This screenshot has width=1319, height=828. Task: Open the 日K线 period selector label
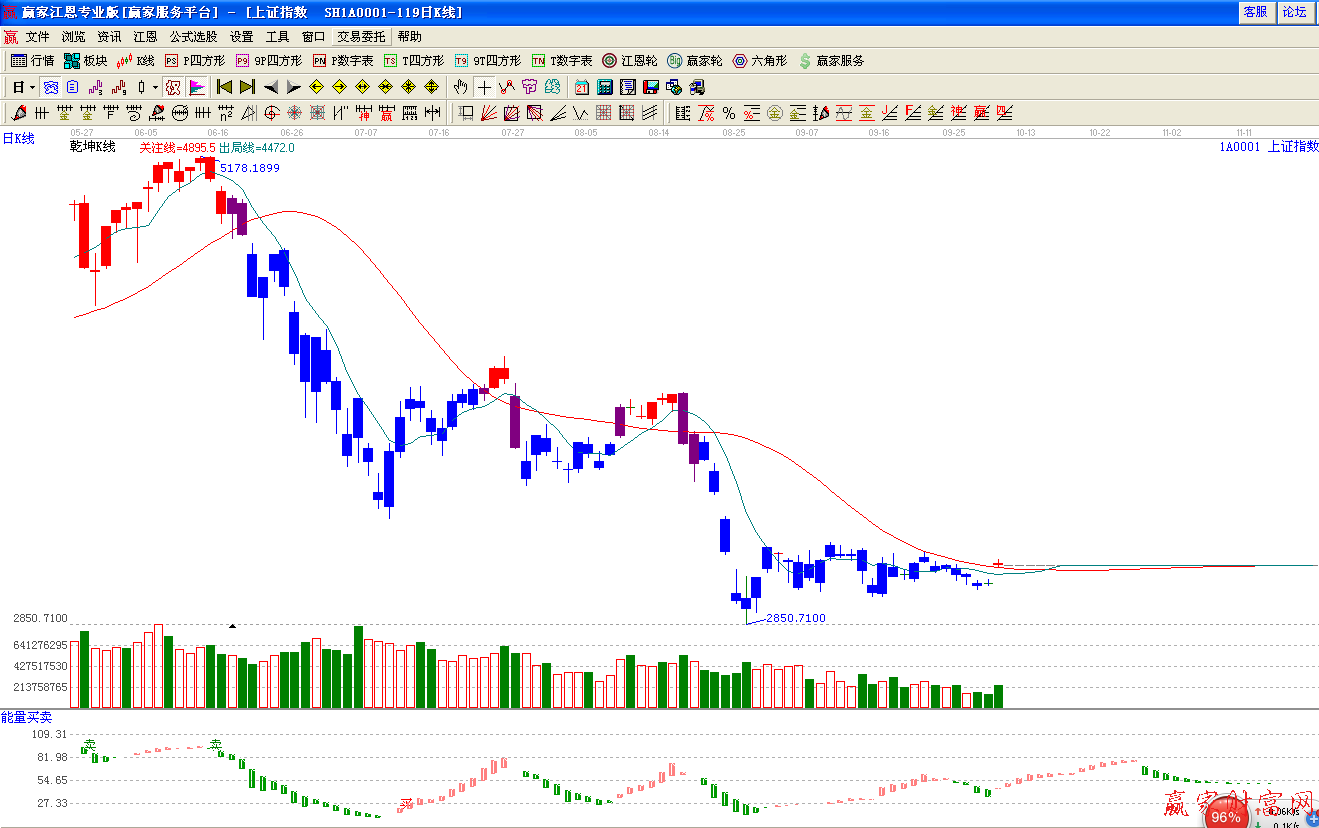(x=18, y=139)
